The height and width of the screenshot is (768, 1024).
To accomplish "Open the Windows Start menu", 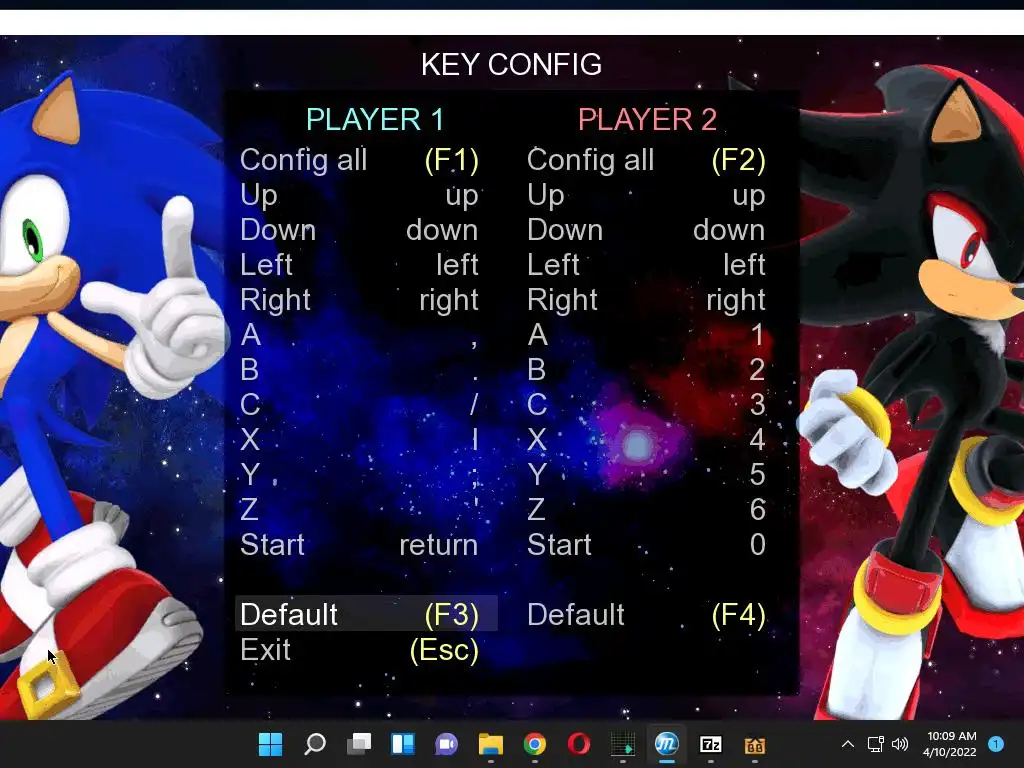I will (x=270, y=744).
